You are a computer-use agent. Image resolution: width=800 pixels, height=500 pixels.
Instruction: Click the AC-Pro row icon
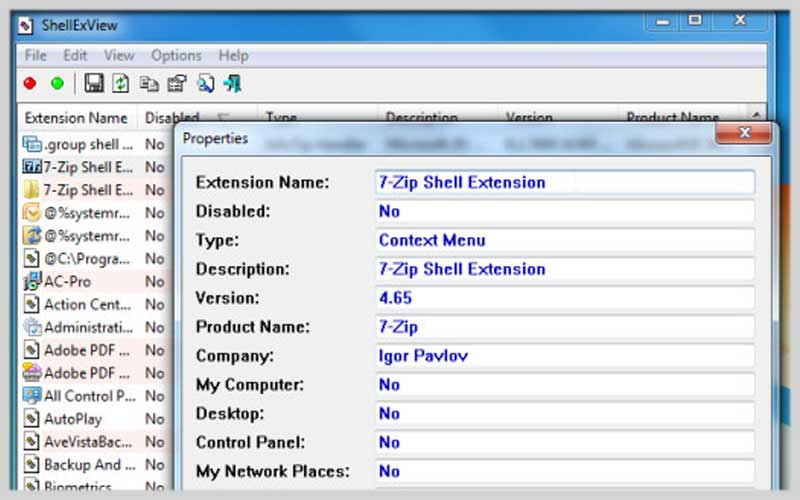pos(32,282)
